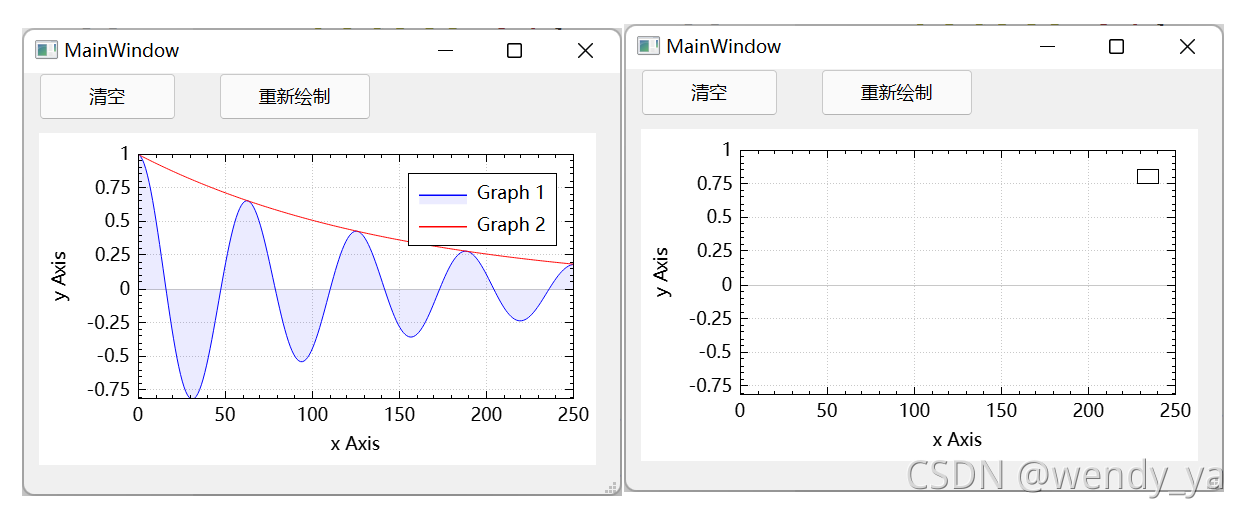
Task: Select Graph 1 legend entry
Action: (x=481, y=193)
